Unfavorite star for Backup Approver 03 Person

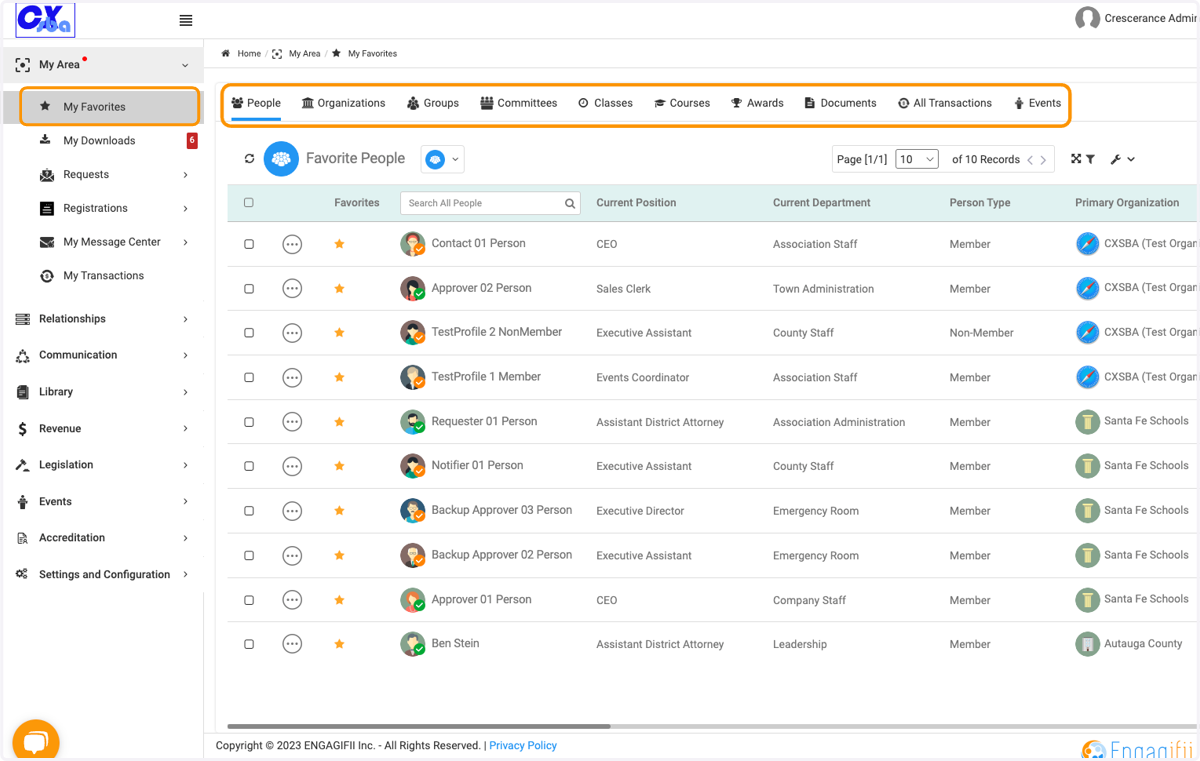tap(340, 511)
